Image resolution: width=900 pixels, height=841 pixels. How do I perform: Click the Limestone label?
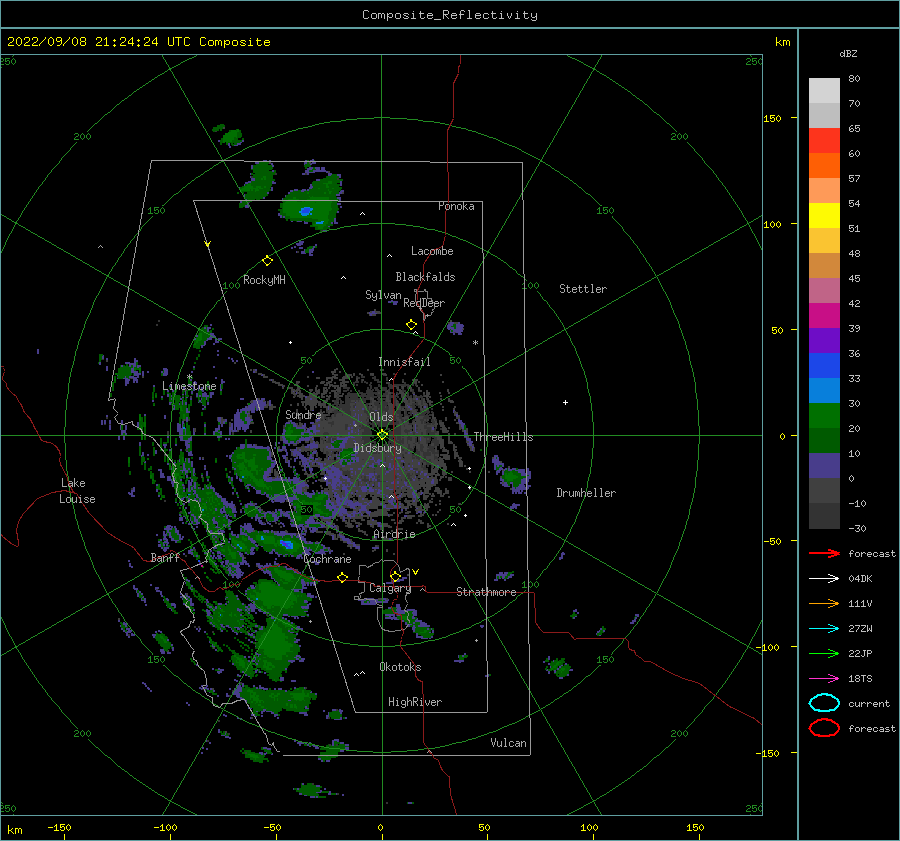189,386
